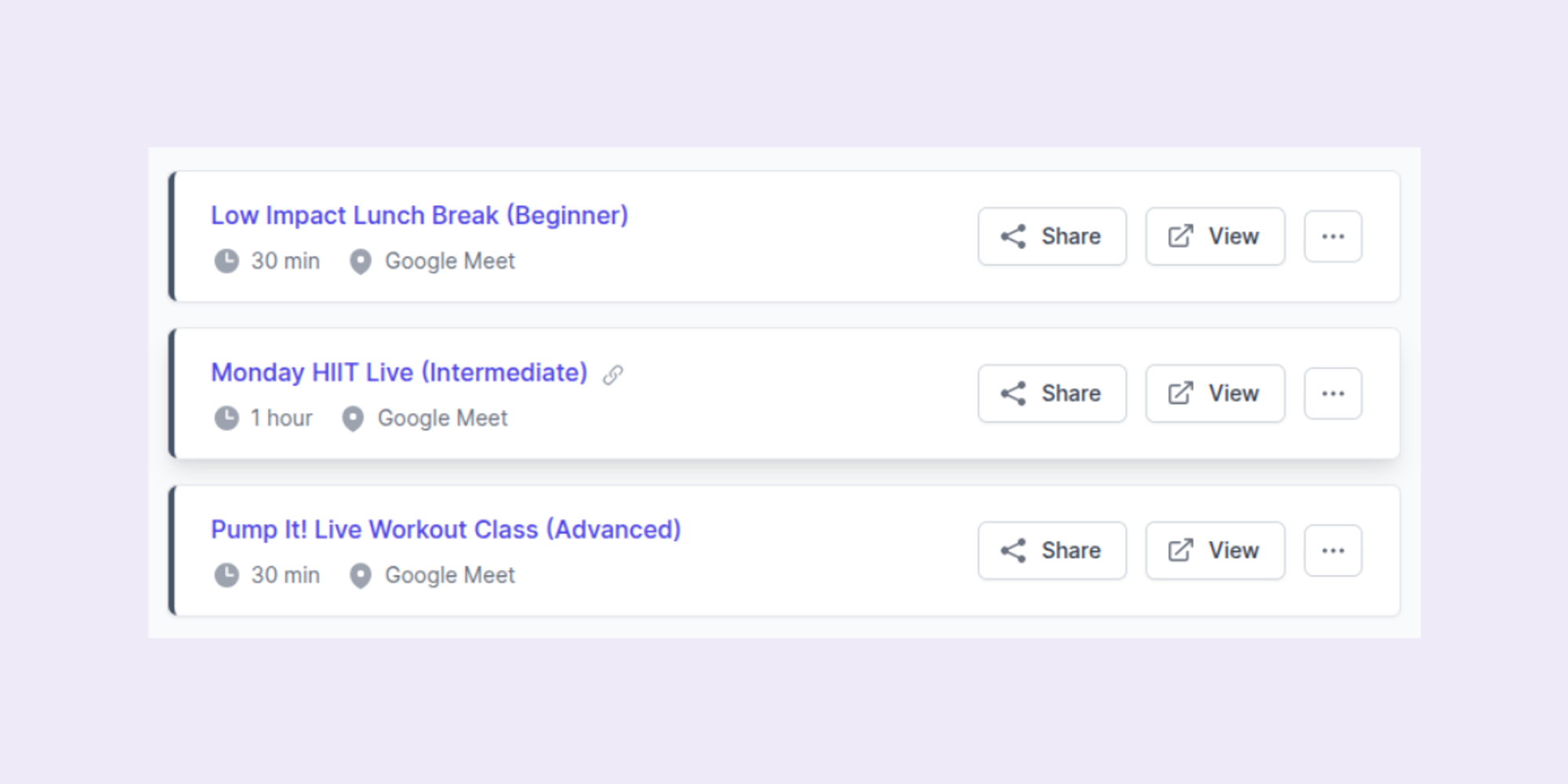This screenshot has height=784, width=1568.
Task: Share the Monday HIIT Live event
Action: [x=1052, y=393]
